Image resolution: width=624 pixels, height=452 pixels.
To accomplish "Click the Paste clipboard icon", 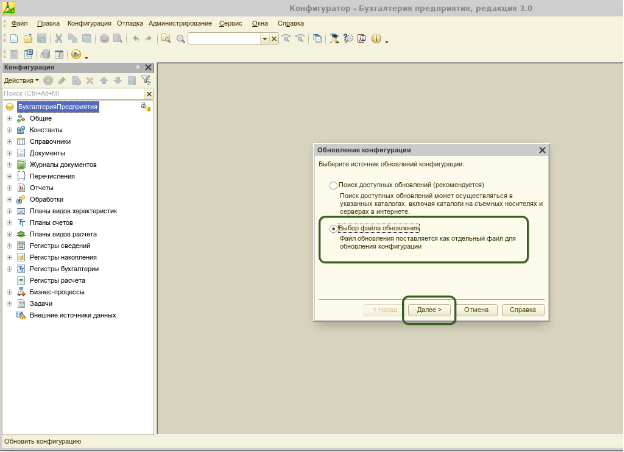I will pyautogui.click(x=86, y=39).
